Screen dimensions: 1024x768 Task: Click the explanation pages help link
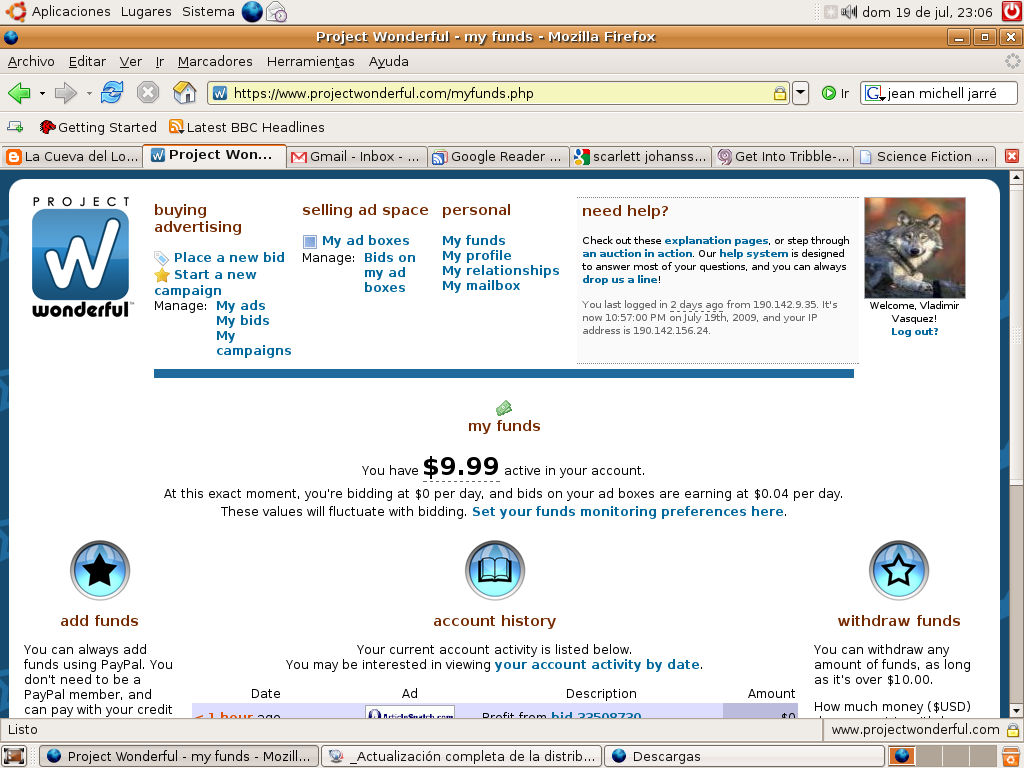(x=716, y=240)
